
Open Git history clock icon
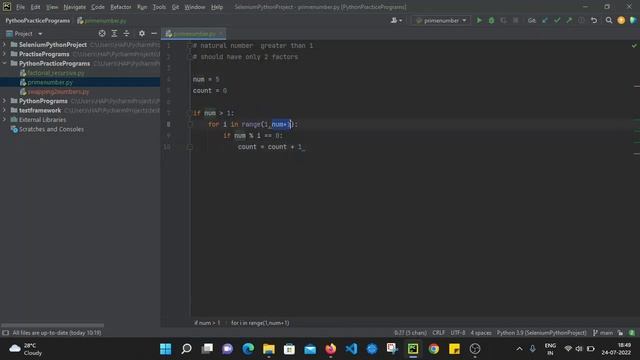[x=581, y=20]
